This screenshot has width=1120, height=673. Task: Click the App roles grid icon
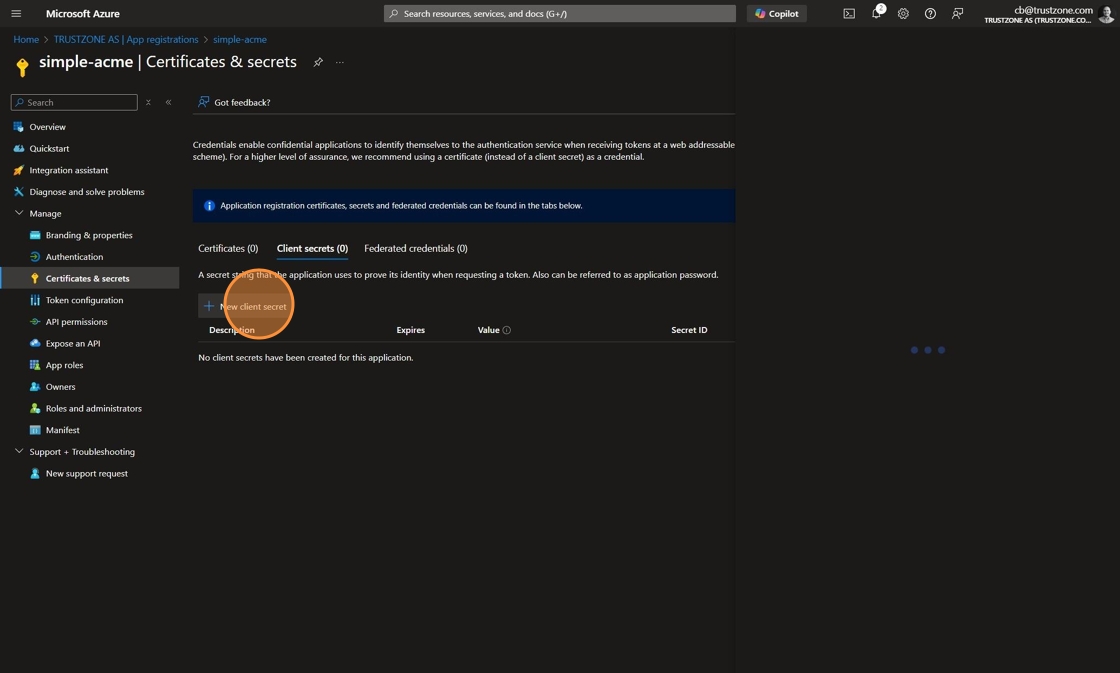pyautogui.click(x=35, y=365)
